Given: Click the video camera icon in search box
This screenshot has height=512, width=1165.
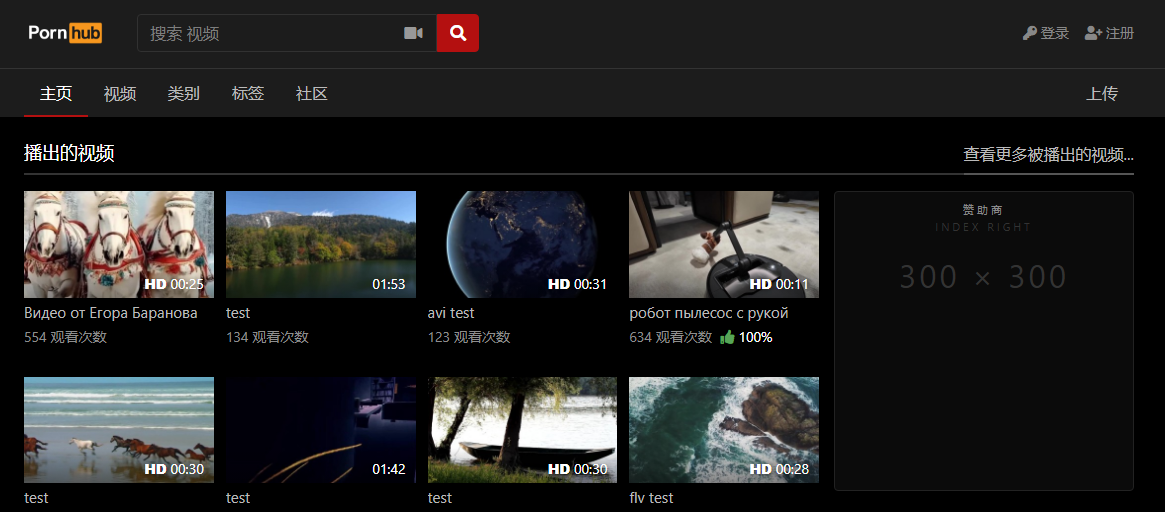Looking at the screenshot, I should [413, 33].
